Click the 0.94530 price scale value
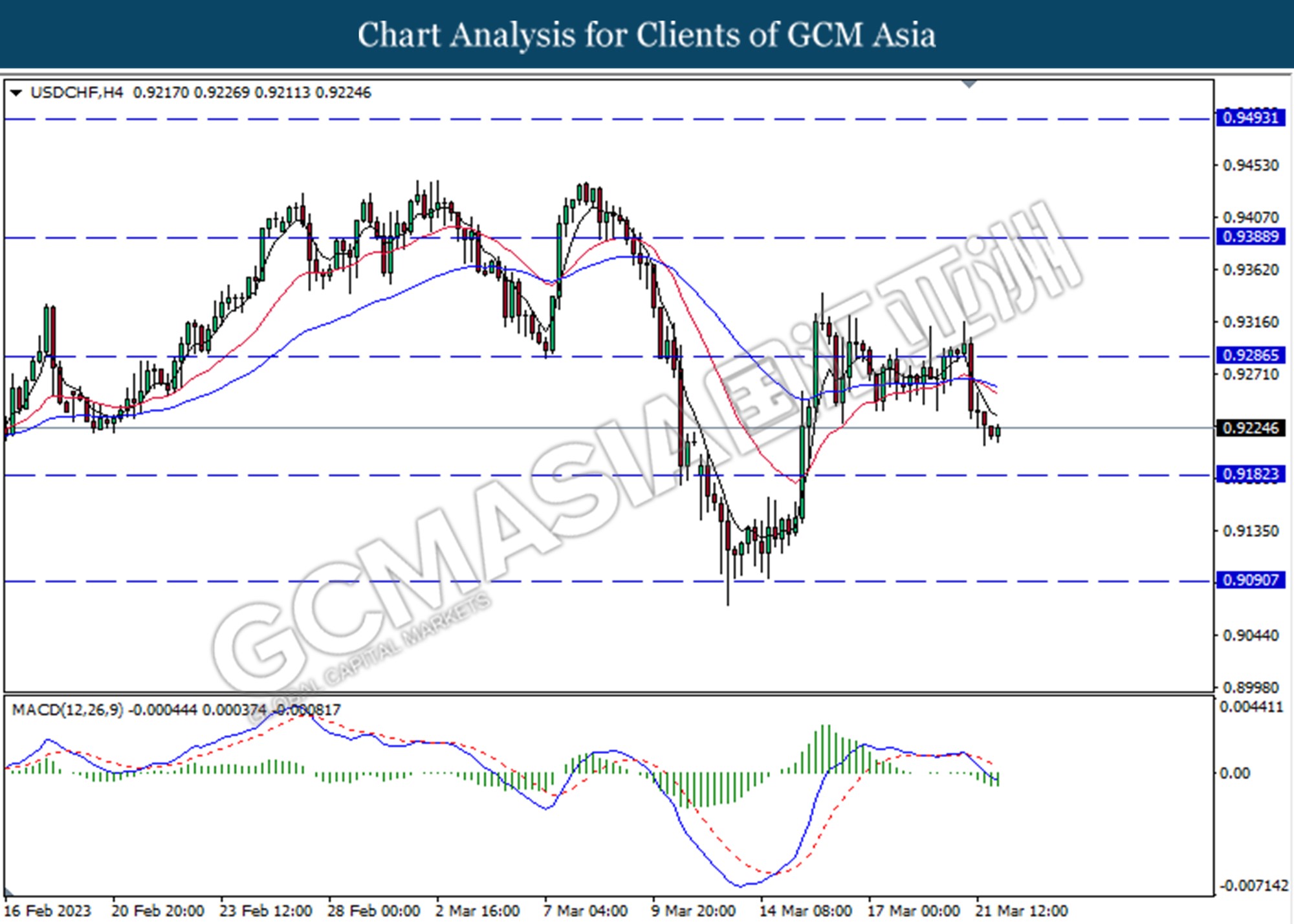This screenshot has width=1294, height=924. click(x=1251, y=166)
